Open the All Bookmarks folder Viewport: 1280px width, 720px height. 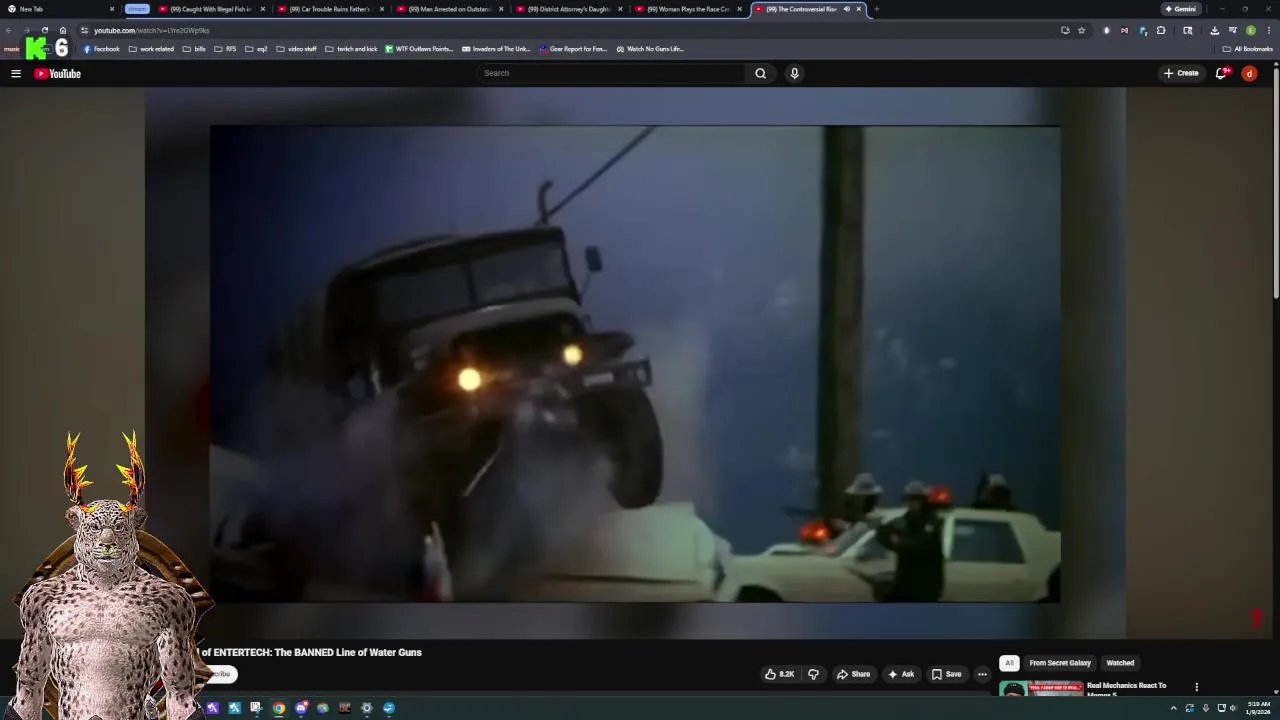(1248, 49)
